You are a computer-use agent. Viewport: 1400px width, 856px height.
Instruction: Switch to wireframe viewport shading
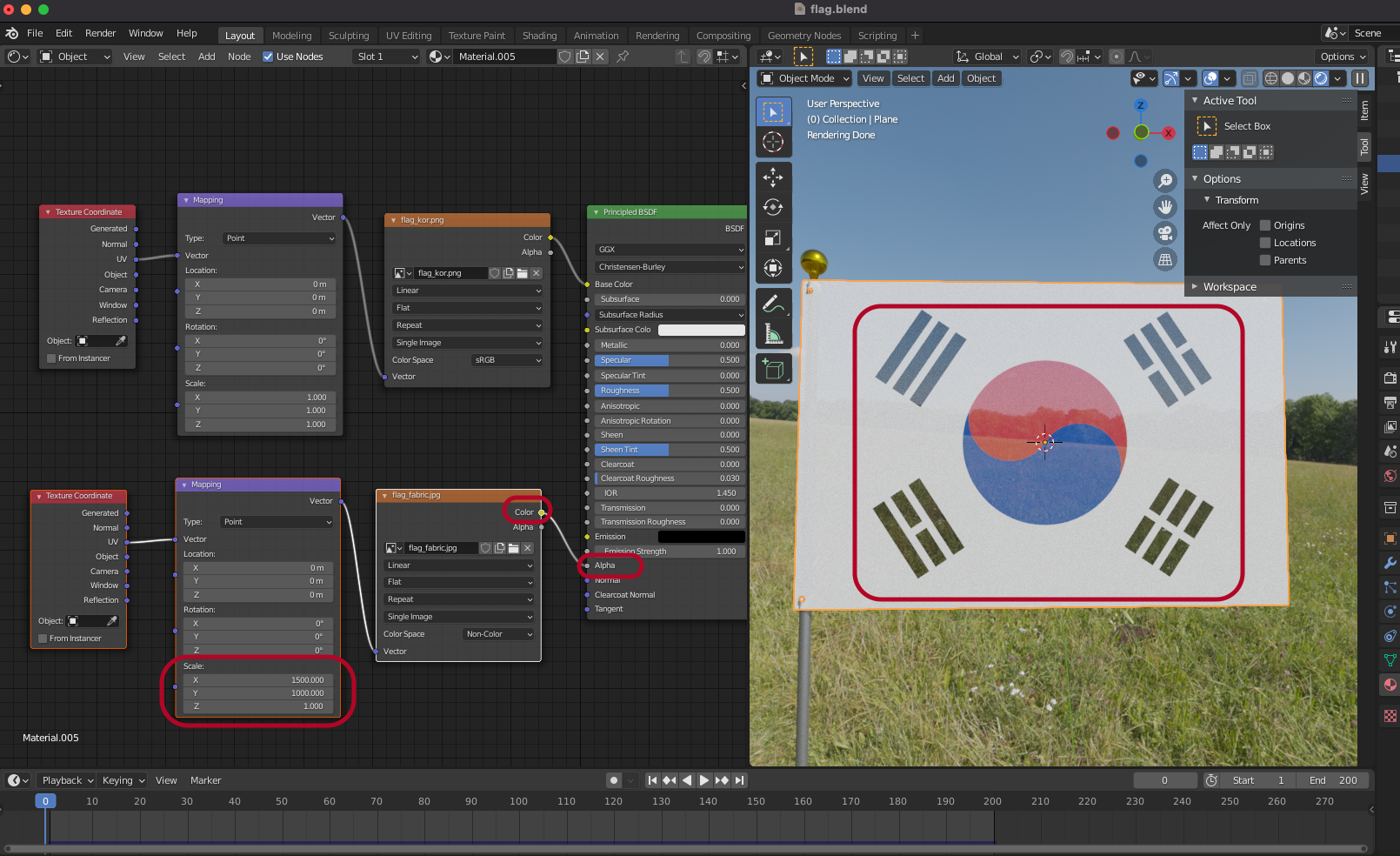[x=1271, y=78]
